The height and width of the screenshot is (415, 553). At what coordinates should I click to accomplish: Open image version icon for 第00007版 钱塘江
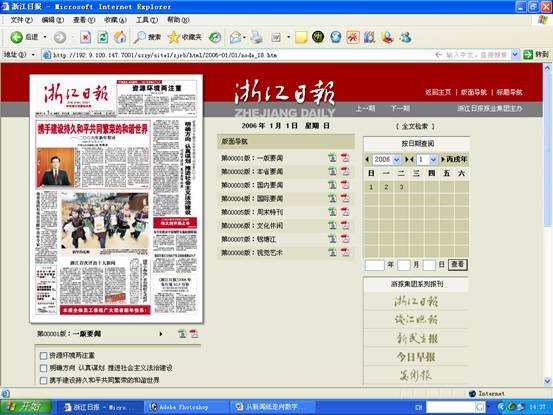(x=332, y=239)
